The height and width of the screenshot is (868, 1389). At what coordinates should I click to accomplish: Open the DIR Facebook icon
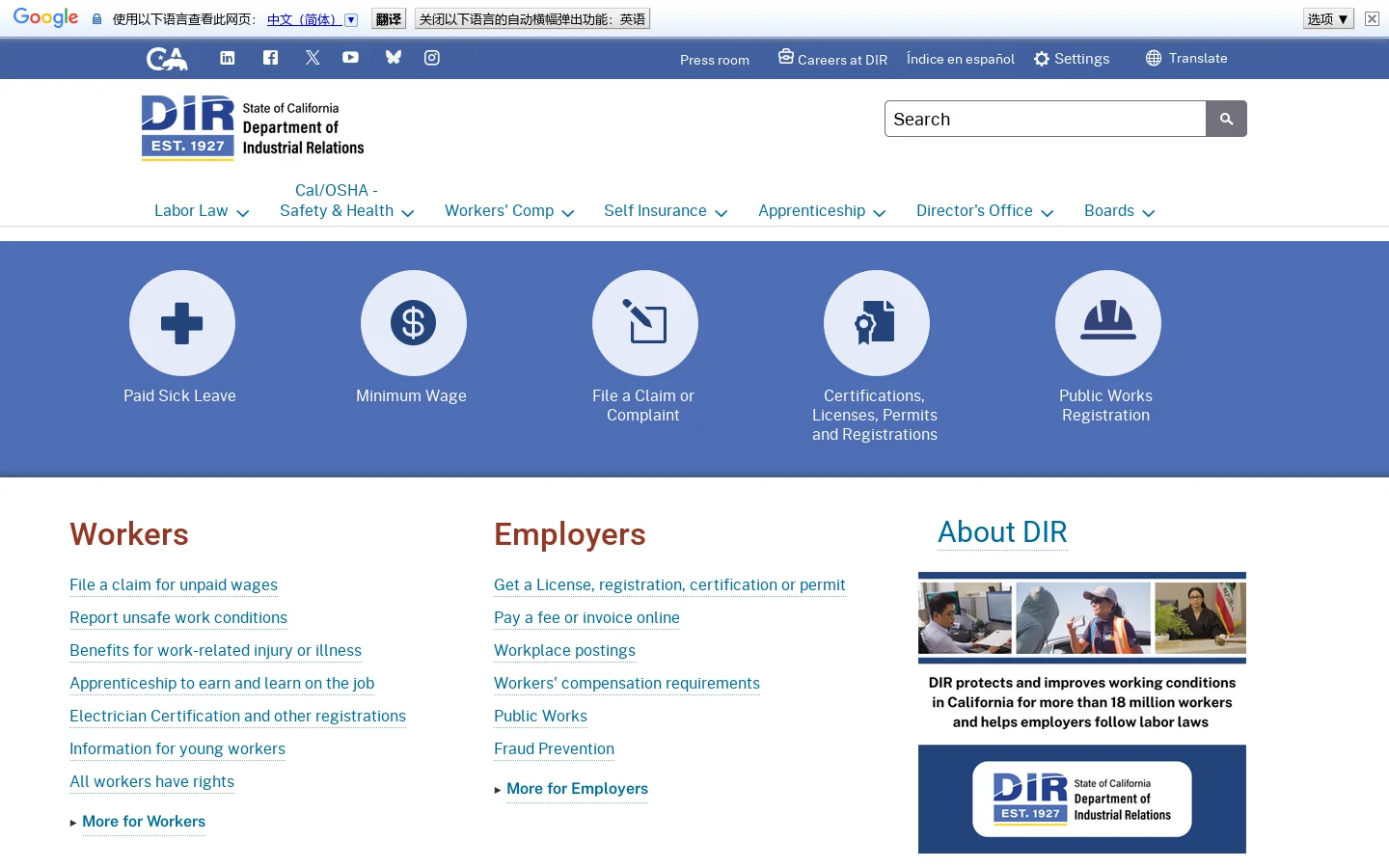click(270, 58)
